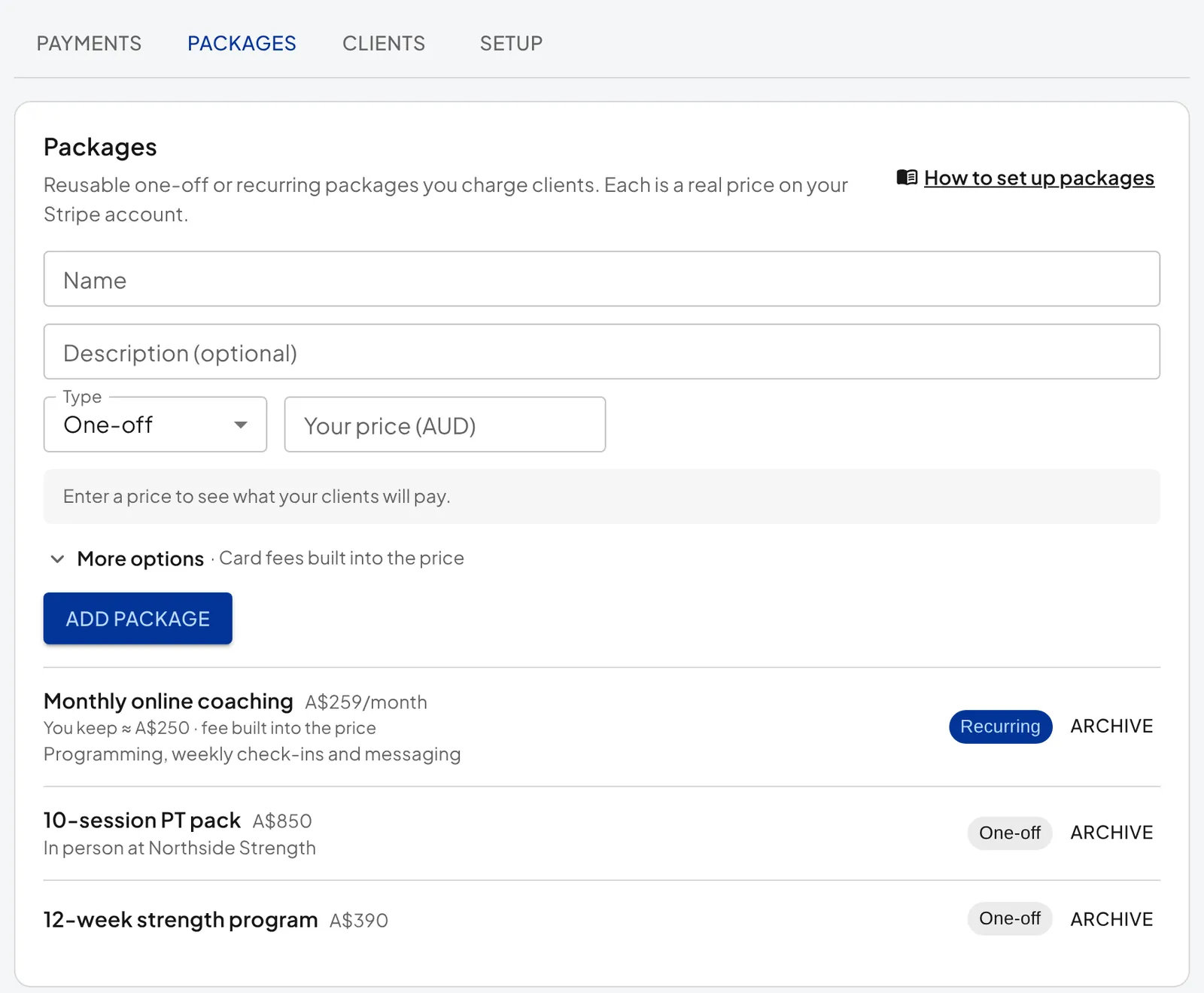1204x993 pixels.
Task: Open the Payments tab
Action: tap(89, 44)
